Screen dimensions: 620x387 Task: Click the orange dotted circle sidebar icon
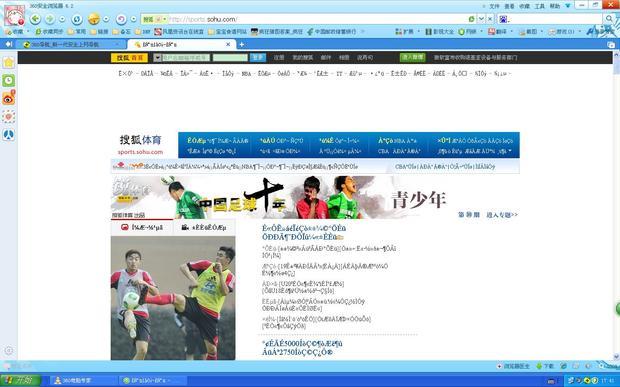click(8, 117)
